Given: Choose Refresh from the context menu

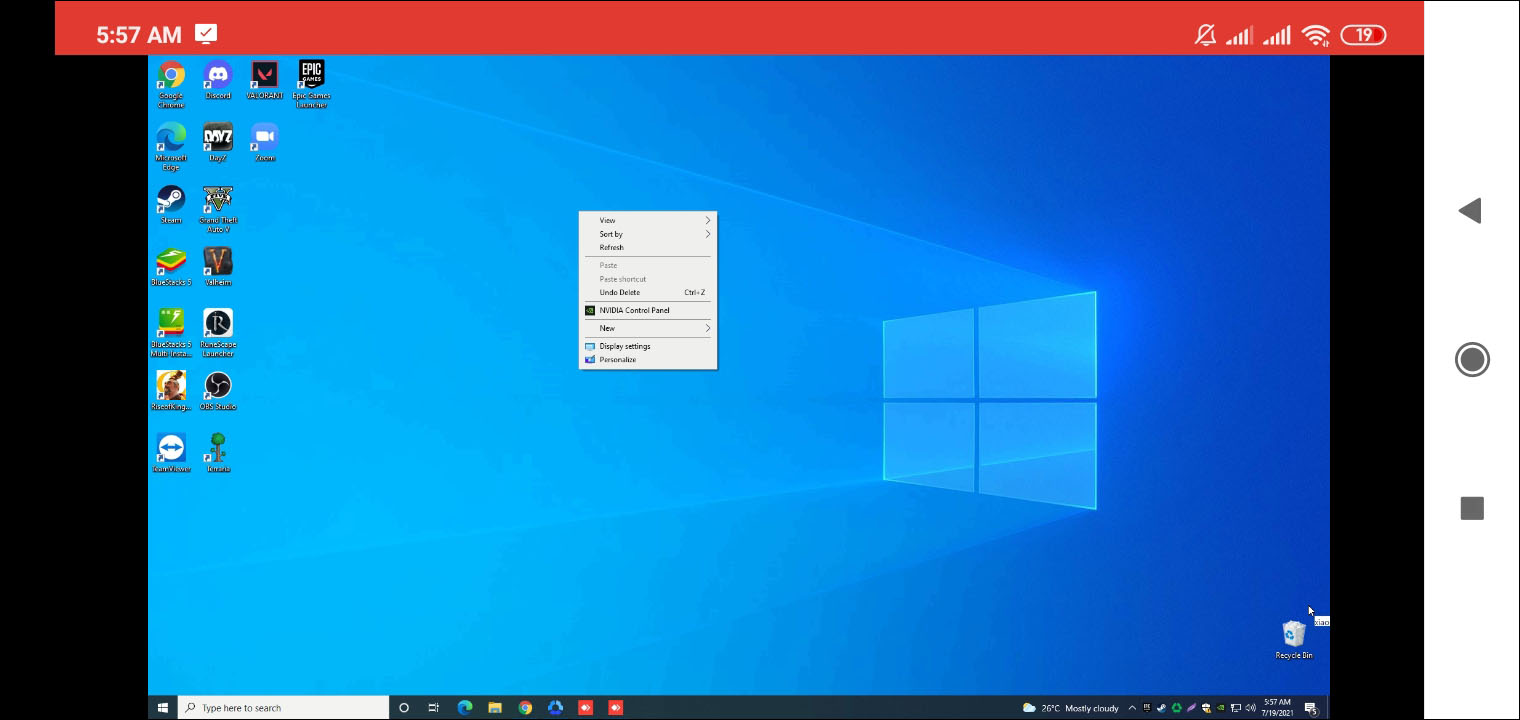Looking at the screenshot, I should click(x=612, y=247).
